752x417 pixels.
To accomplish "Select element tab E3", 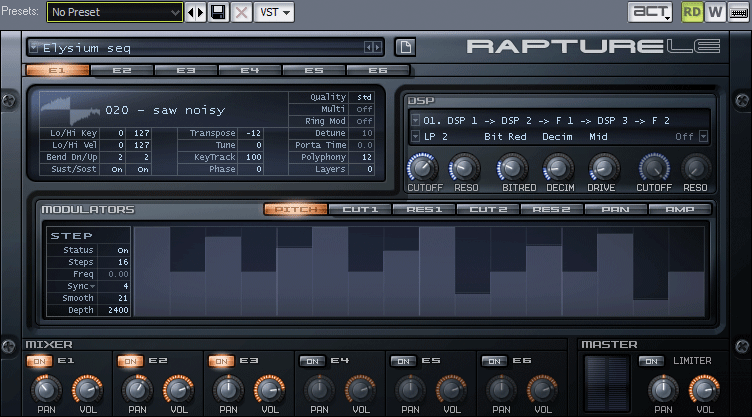I will coord(186,71).
